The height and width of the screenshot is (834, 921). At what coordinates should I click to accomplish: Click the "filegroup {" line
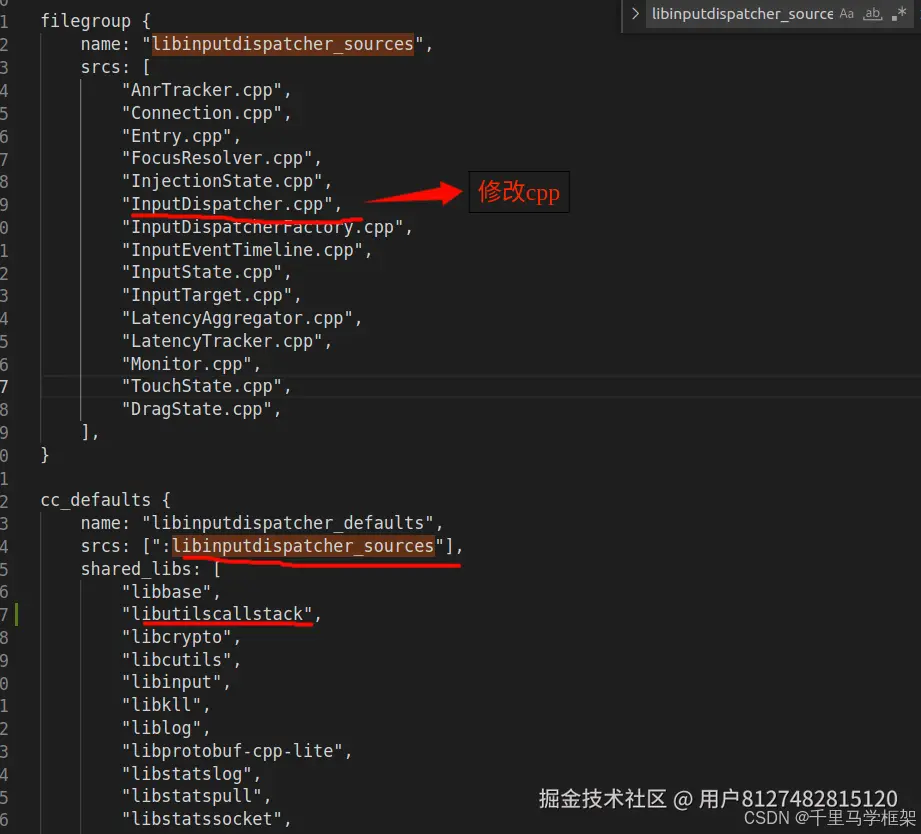pyautogui.click(x=96, y=21)
